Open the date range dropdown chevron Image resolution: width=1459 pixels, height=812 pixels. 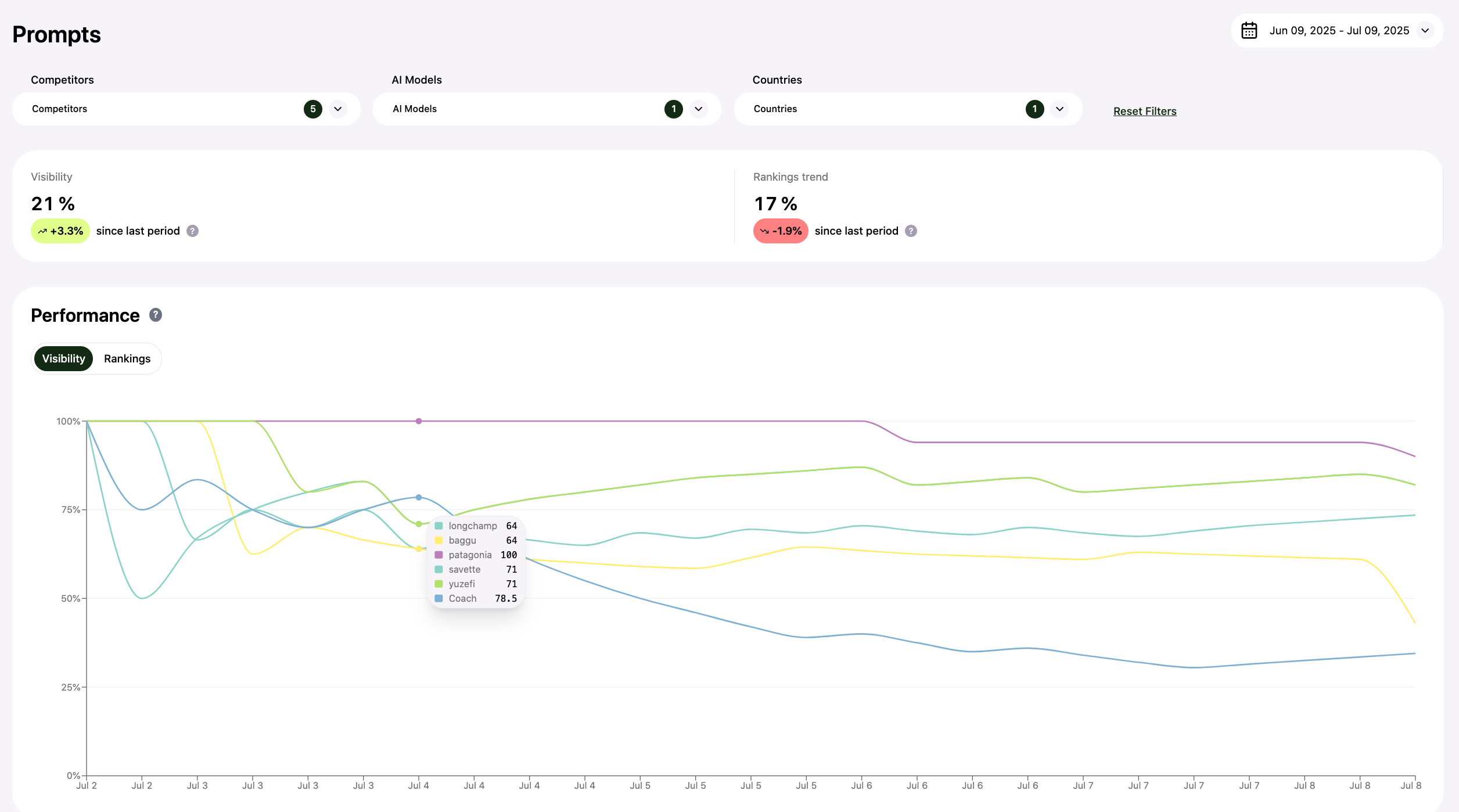pyautogui.click(x=1425, y=30)
